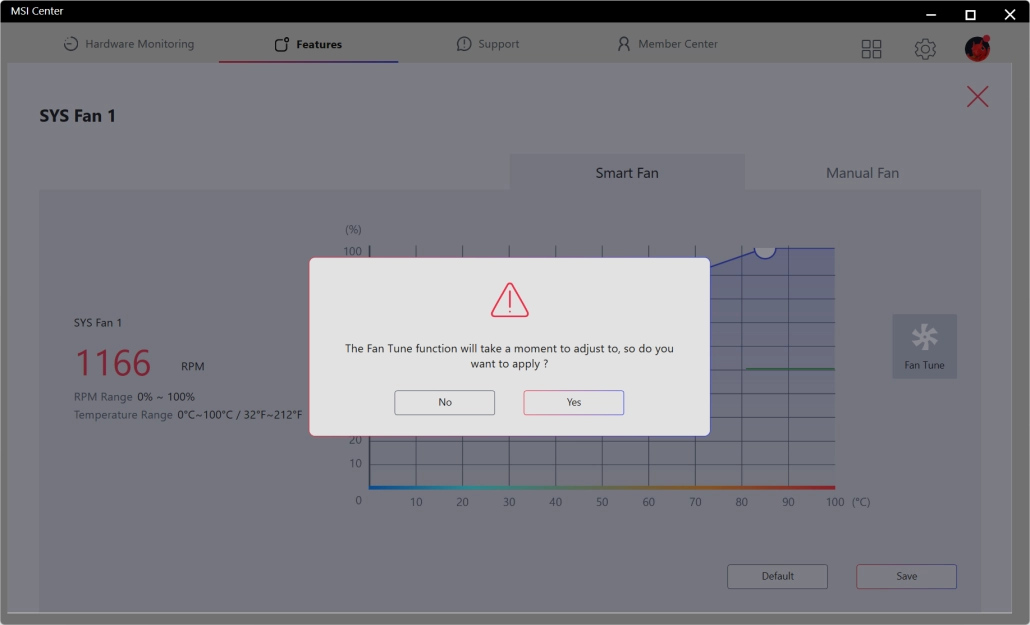Restore Default fan settings

point(777,576)
